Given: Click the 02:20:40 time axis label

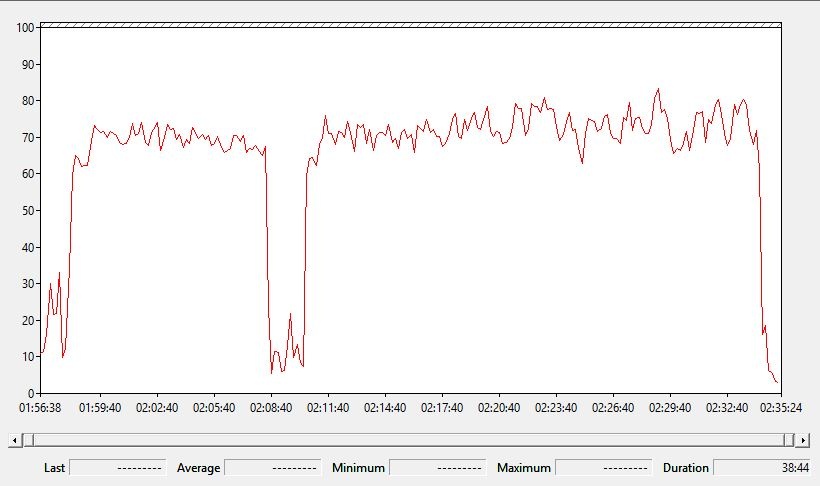Looking at the screenshot, I should pyautogui.click(x=499, y=408).
